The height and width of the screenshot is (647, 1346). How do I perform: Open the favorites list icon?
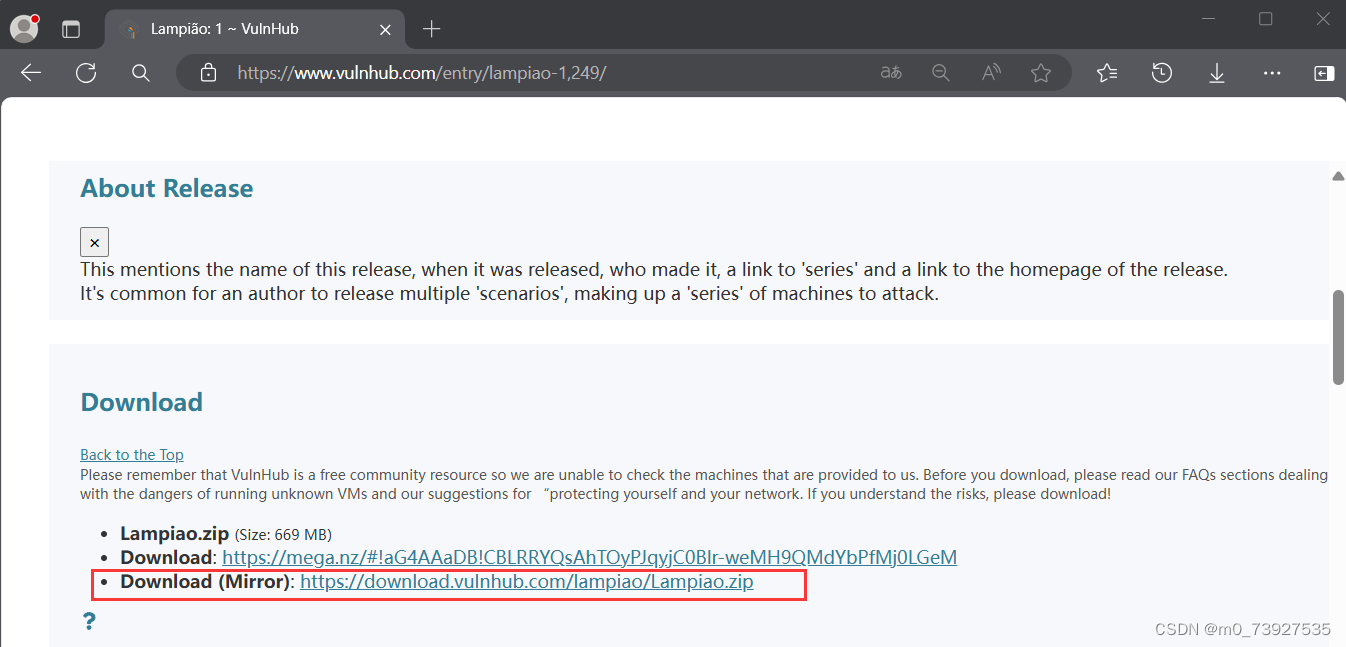pyautogui.click(x=1106, y=72)
